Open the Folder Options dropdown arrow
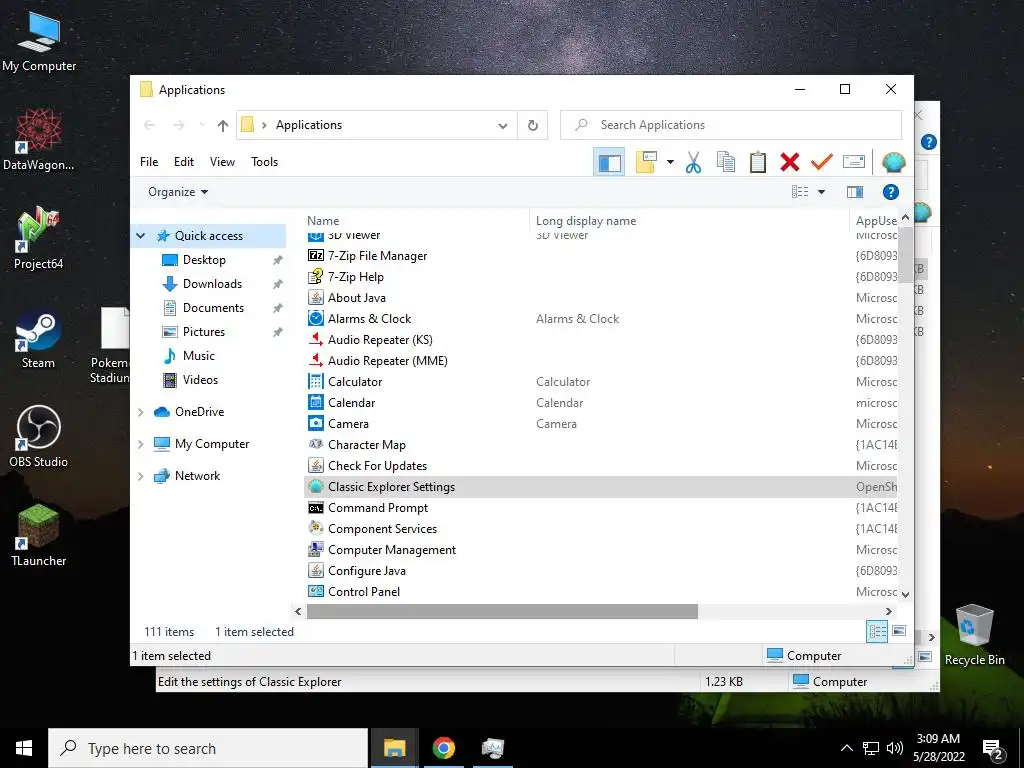The height and width of the screenshot is (768, 1024). pyautogui.click(x=670, y=162)
